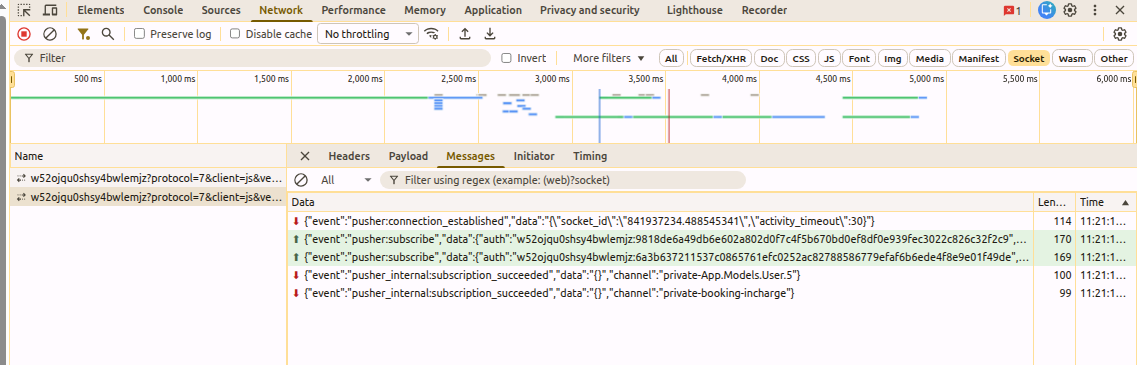Image resolution: width=1137 pixels, height=365 pixels.
Task: Activate the inspect element picker icon
Action: click(x=25, y=11)
